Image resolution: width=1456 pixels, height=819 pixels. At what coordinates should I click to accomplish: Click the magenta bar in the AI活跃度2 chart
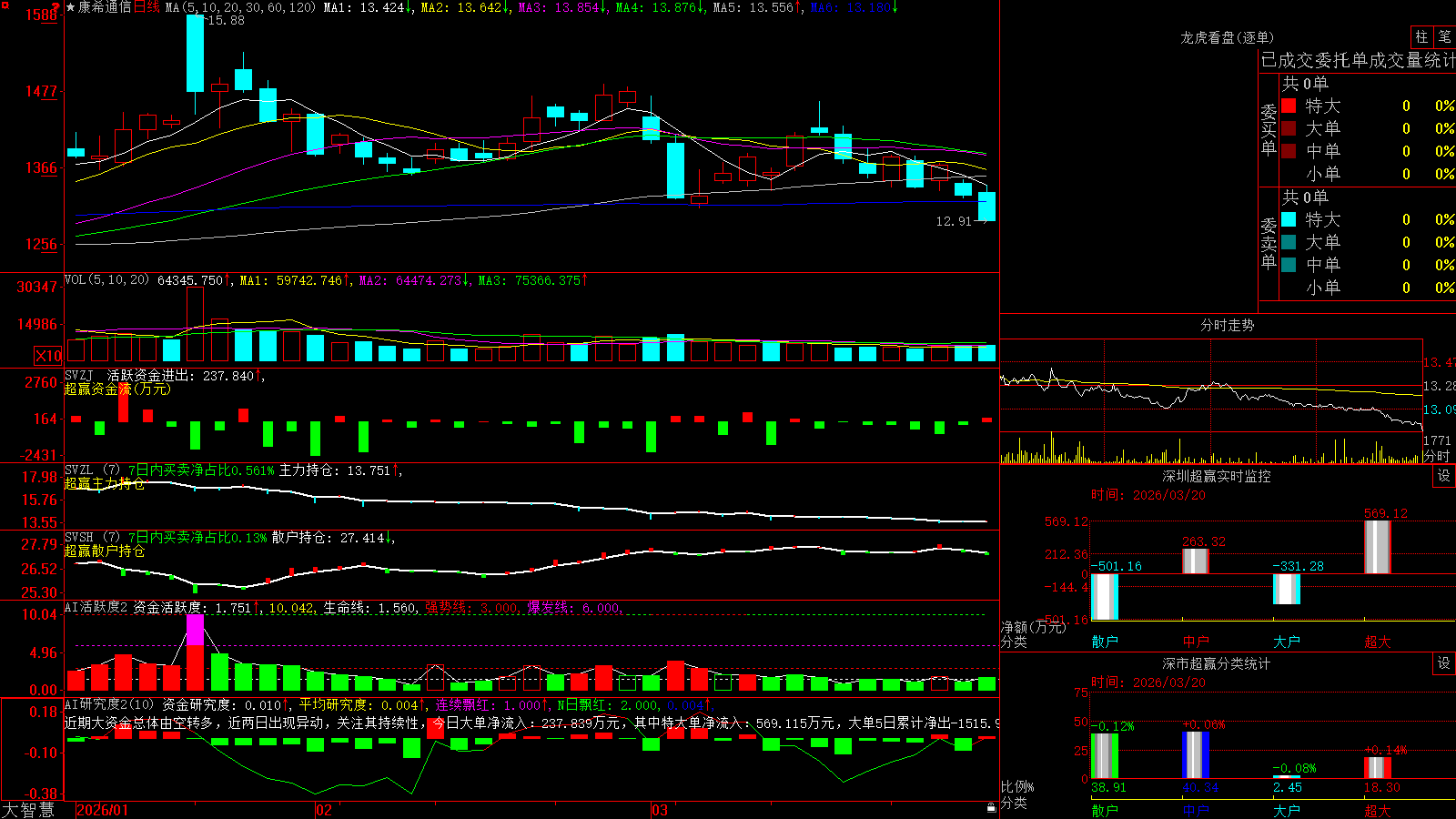(195, 631)
